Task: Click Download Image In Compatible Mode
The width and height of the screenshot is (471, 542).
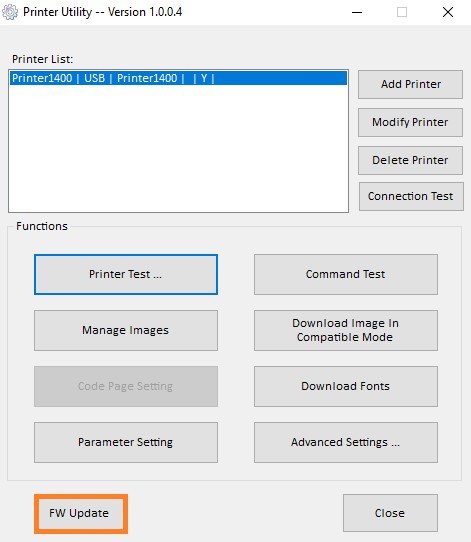Action: tap(346, 330)
